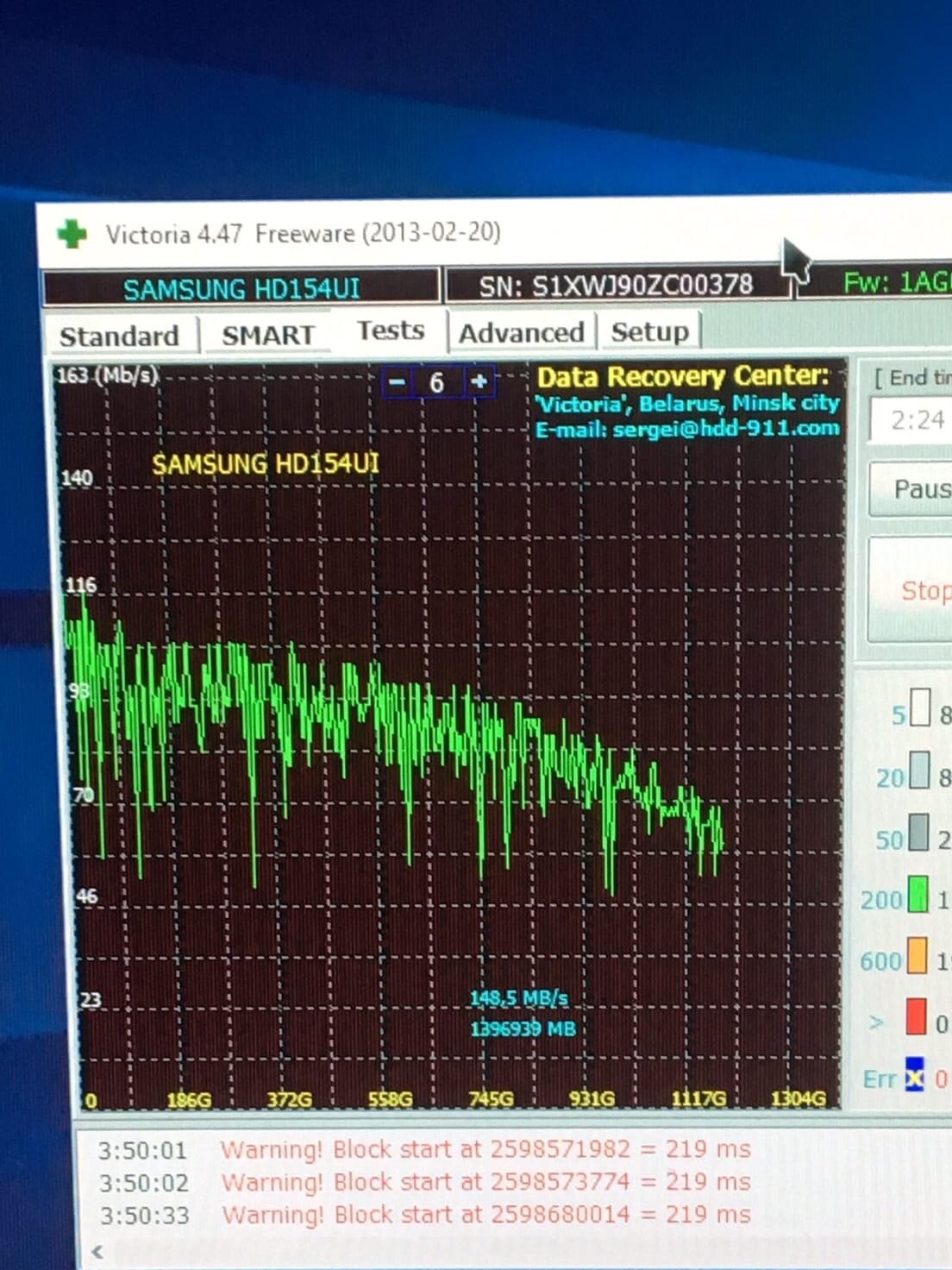Go to the Setup tab
This screenshot has height=1270, width=952.
pyautogui.click(x=649, y=331)
